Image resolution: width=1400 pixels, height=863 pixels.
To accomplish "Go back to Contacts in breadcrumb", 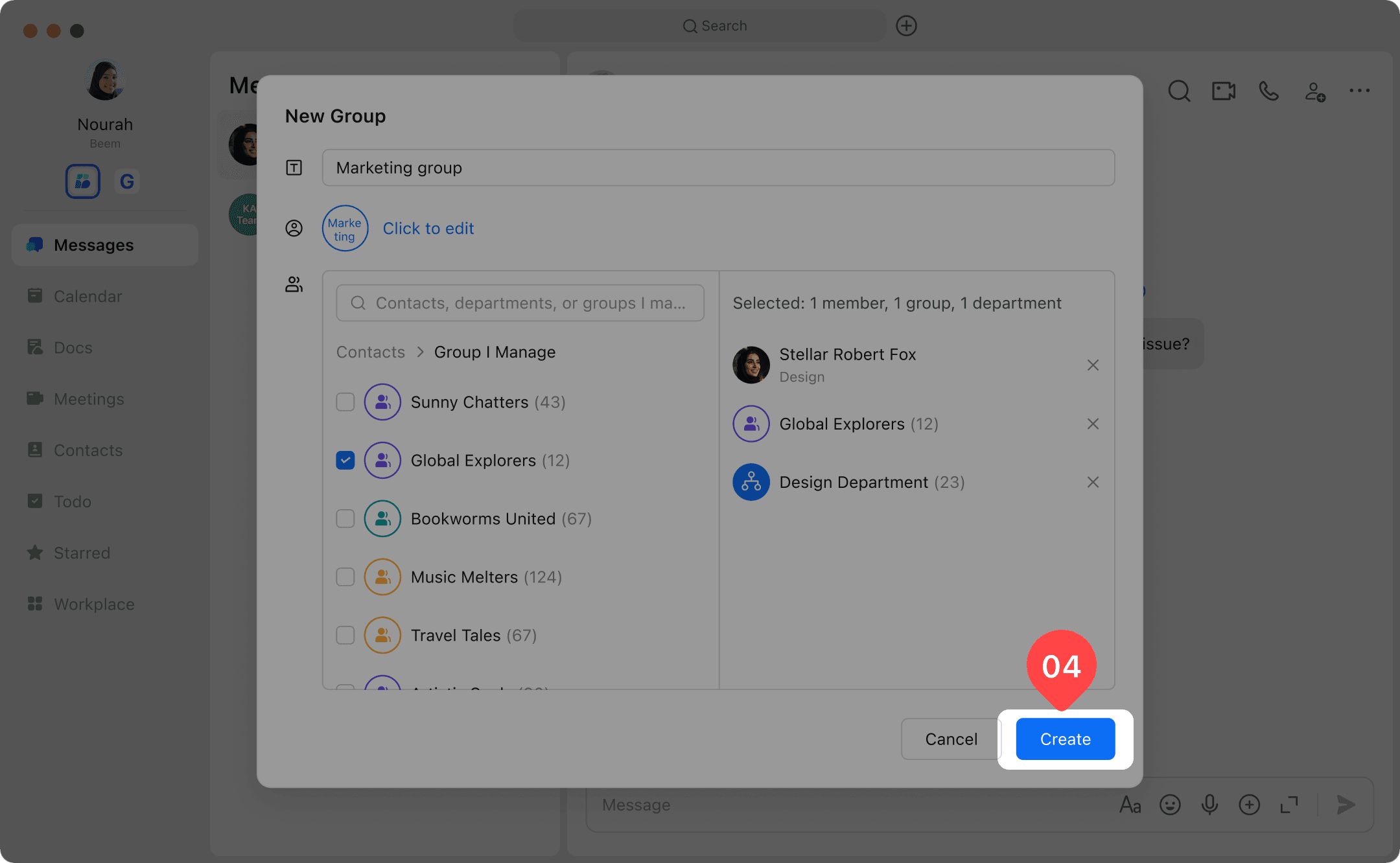I will click(x=370, y=352).
